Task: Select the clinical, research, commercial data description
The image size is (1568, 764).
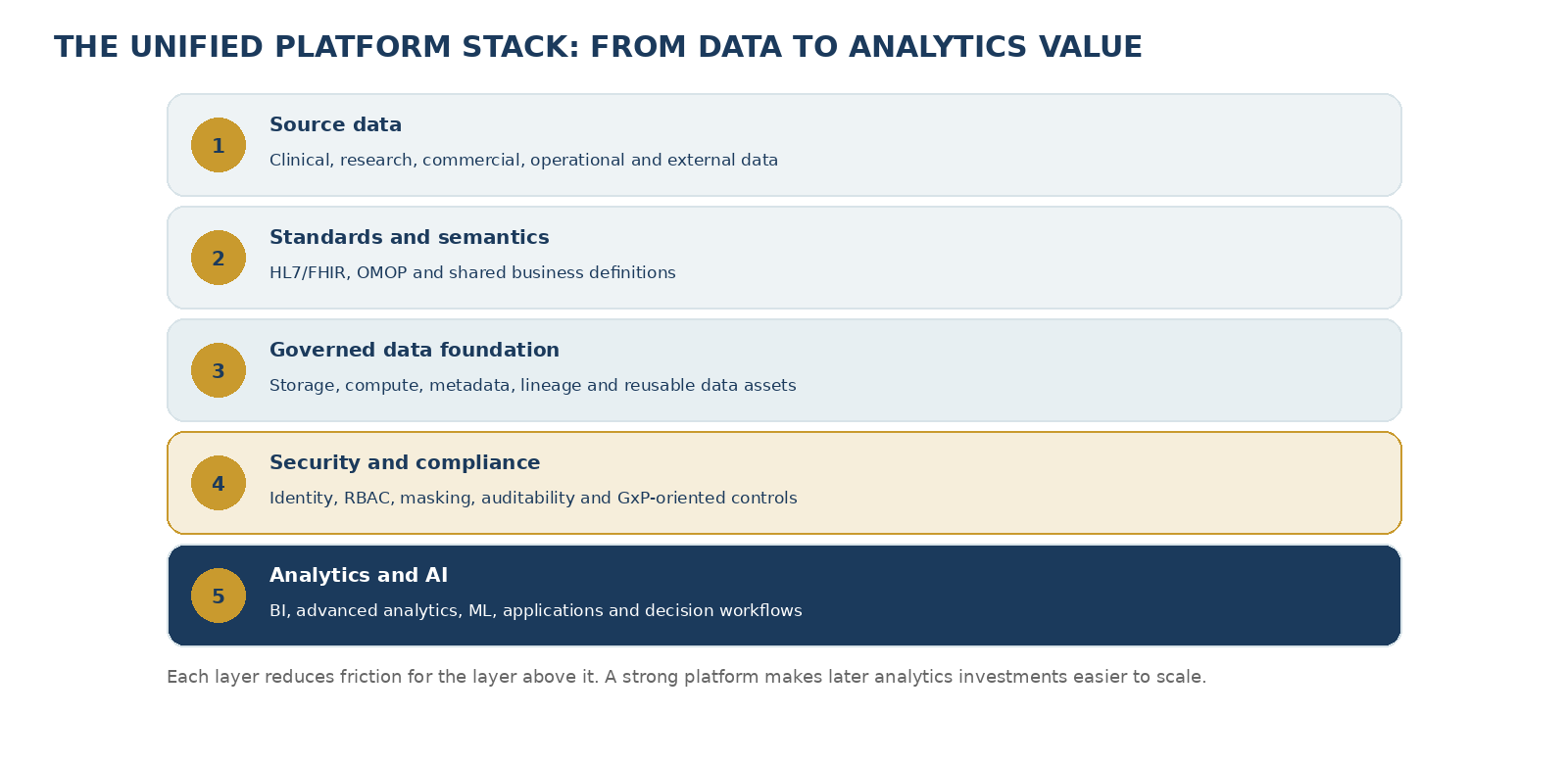Action: 523,161
